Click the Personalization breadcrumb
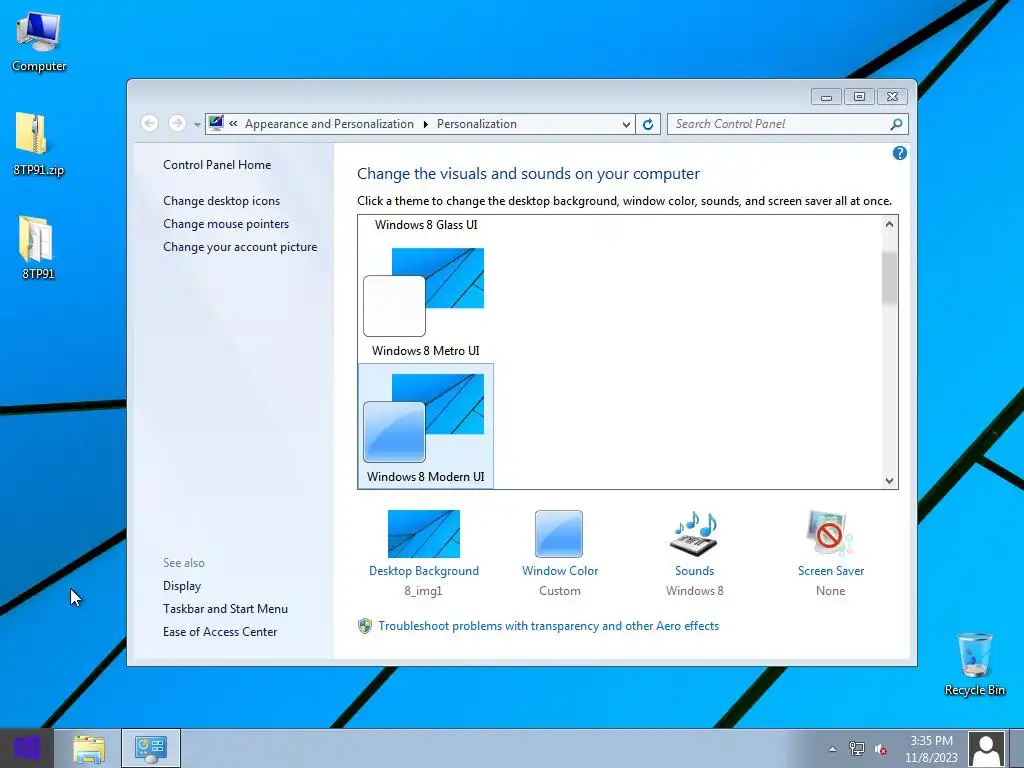This screenshot has height=768, width=1024. coord(477,124)
